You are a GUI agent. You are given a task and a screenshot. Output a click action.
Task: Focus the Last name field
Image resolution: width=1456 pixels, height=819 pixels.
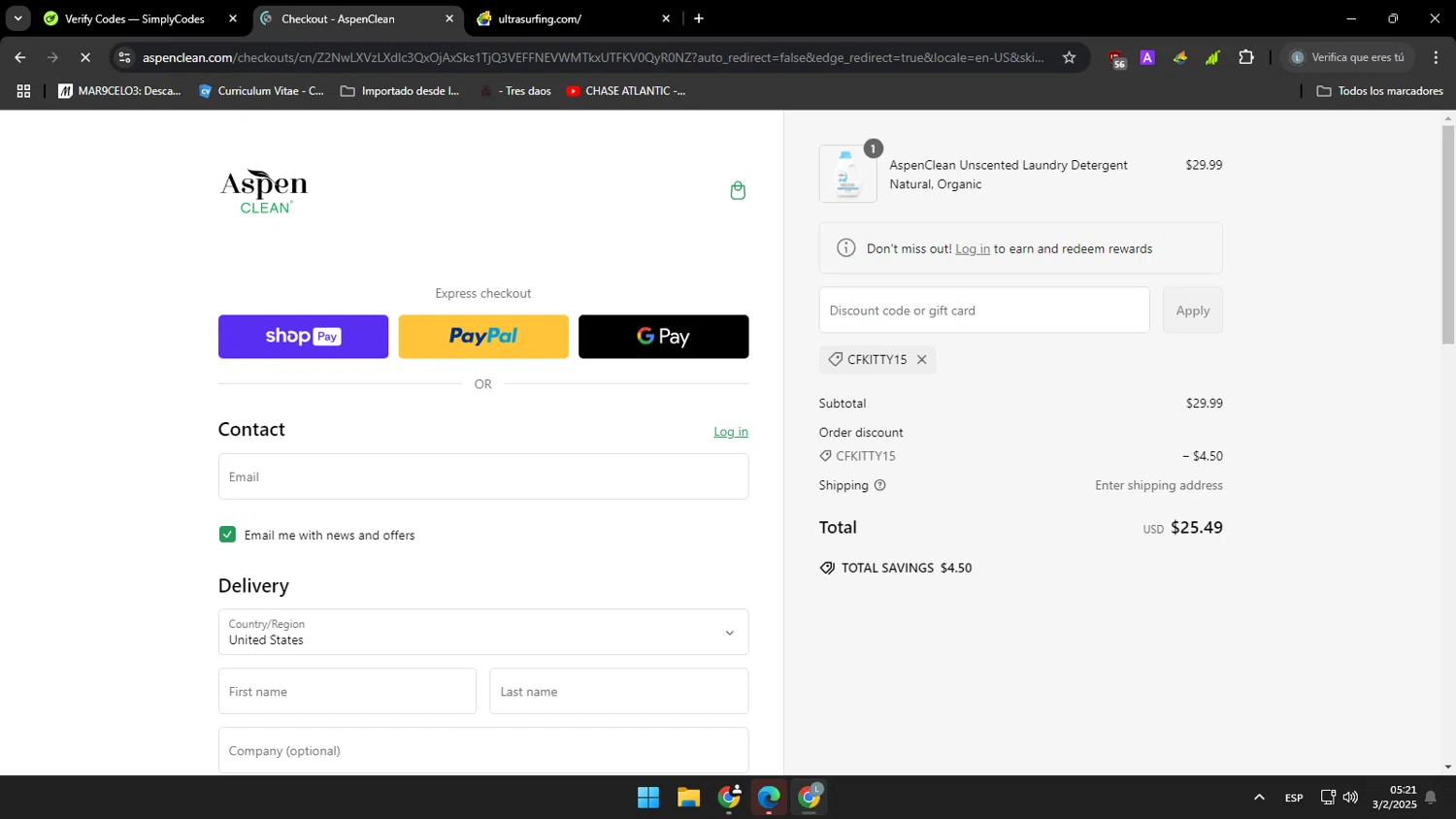(618, 692)
